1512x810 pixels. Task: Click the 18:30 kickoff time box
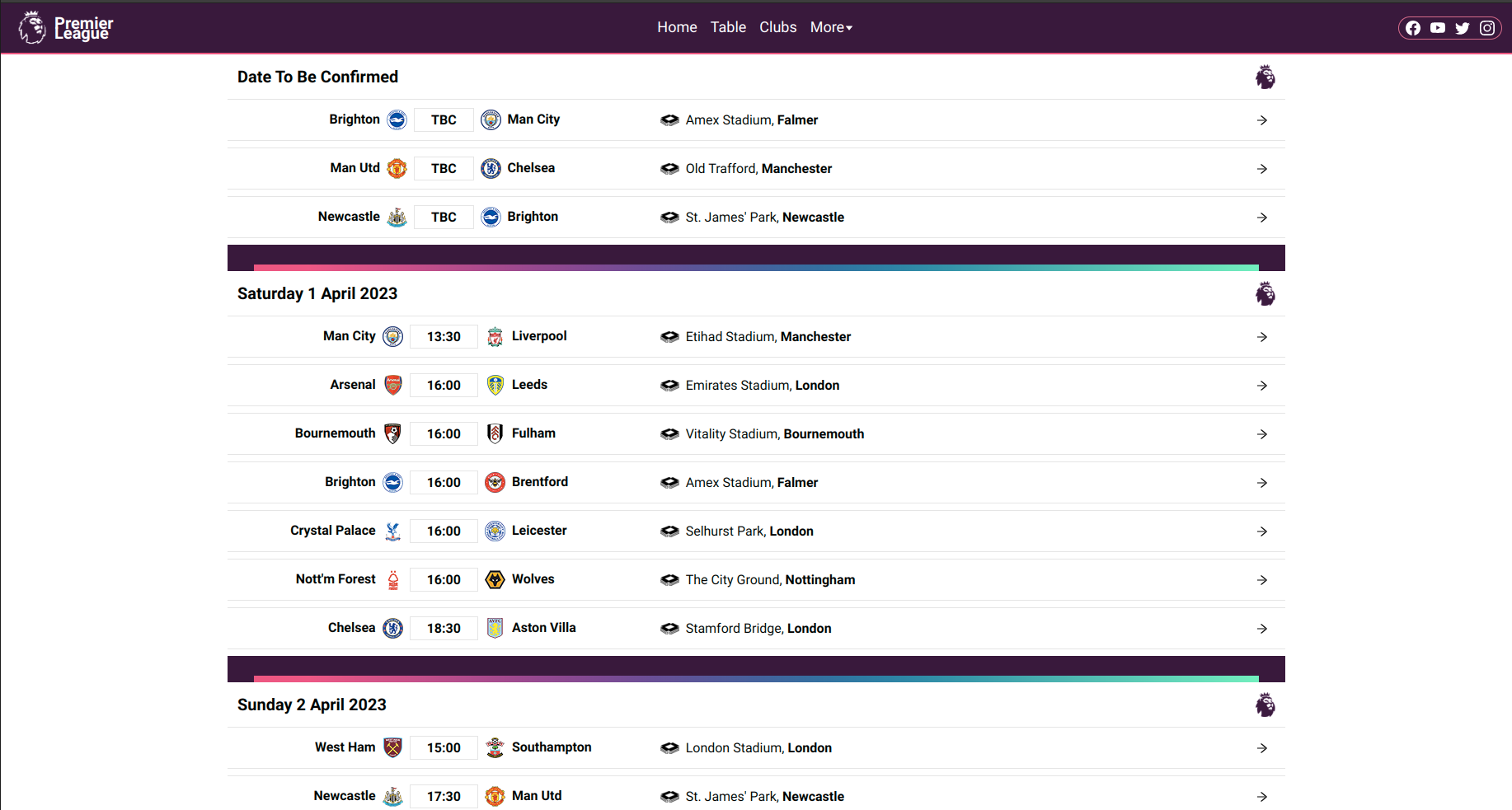[444, 628]
